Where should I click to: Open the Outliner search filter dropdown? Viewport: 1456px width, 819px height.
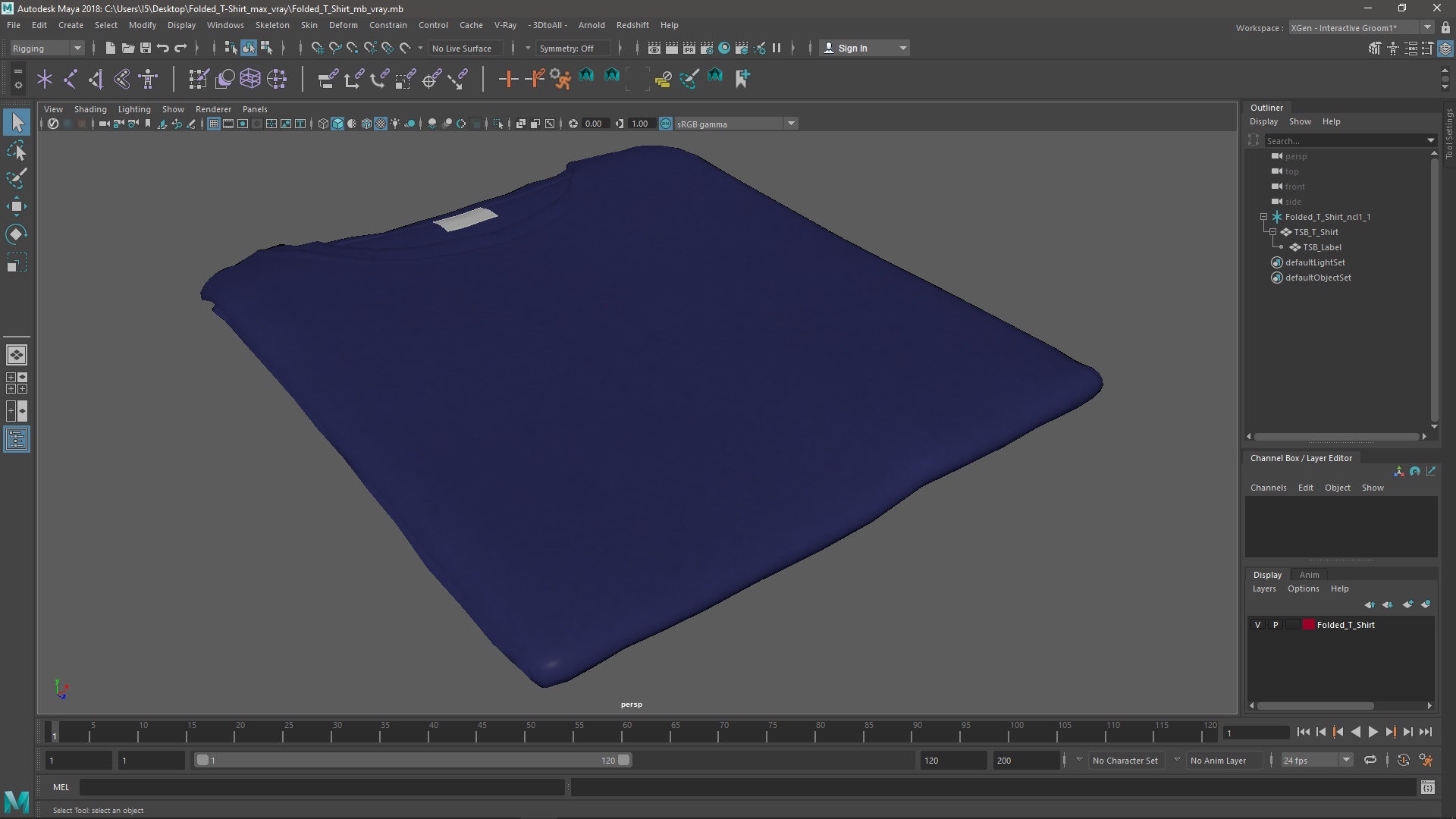click(x=1431, y=140)
